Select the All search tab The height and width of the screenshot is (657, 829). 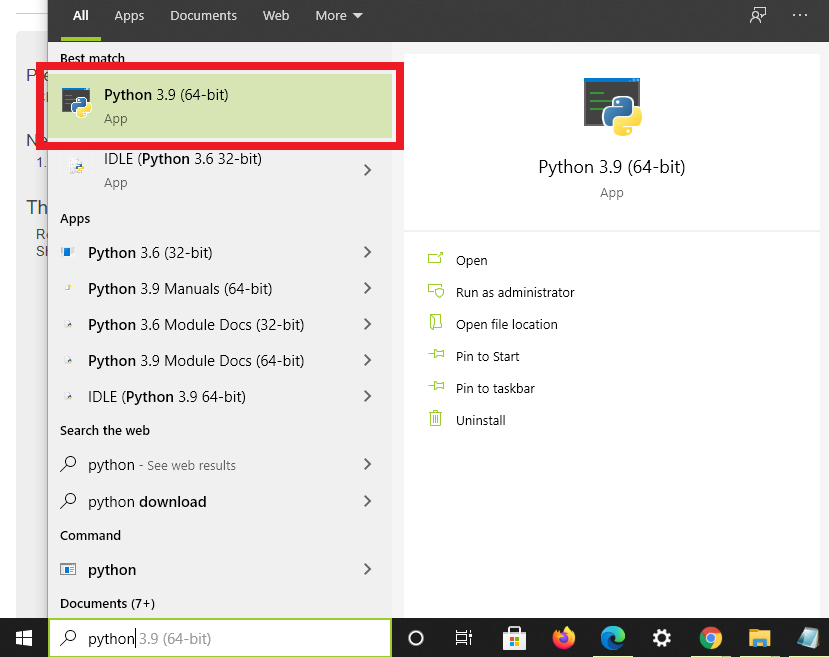[80, 15]
